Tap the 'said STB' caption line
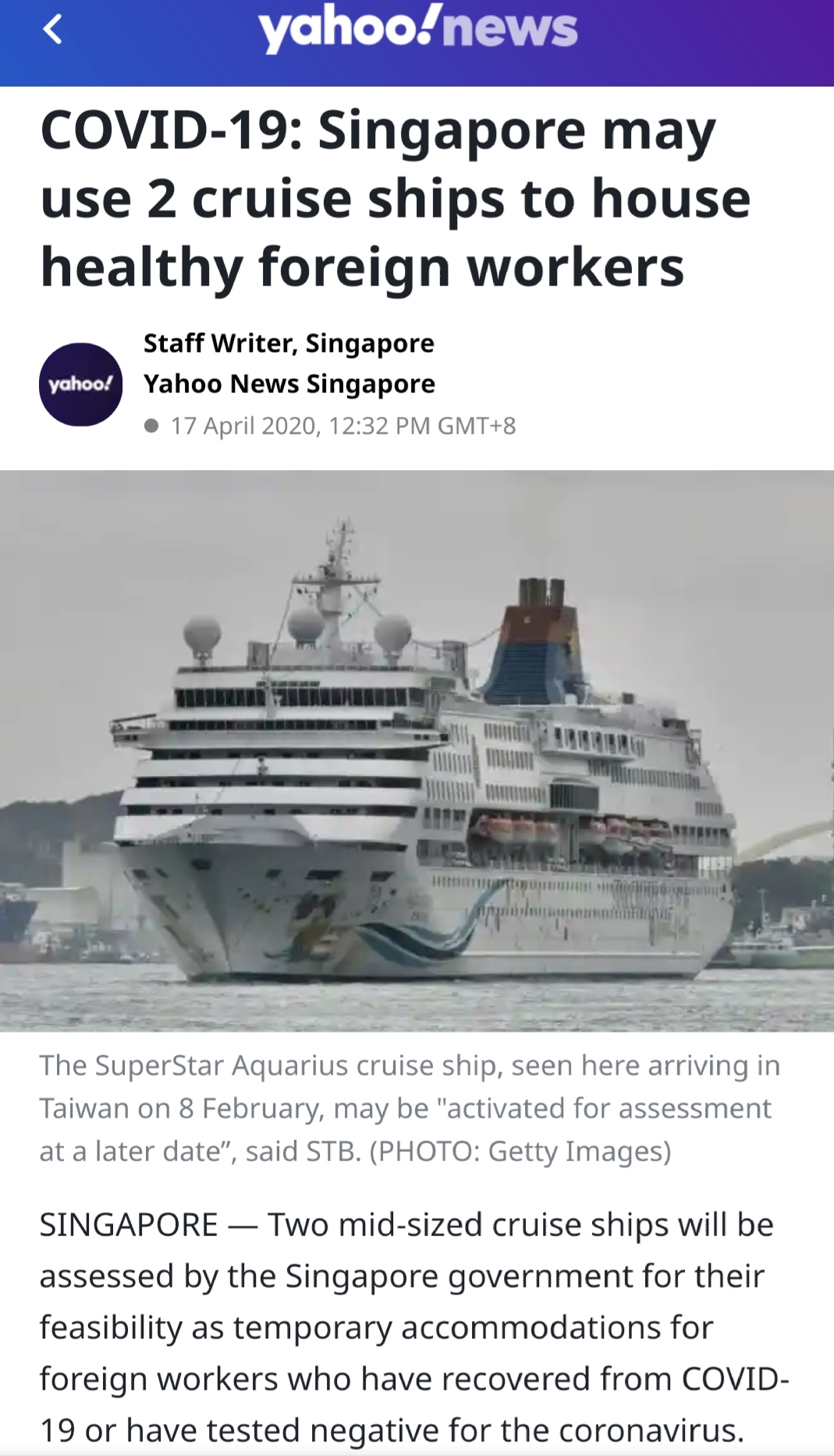The height and width of the screenshot is (1456, 834). coord(356,1151)
